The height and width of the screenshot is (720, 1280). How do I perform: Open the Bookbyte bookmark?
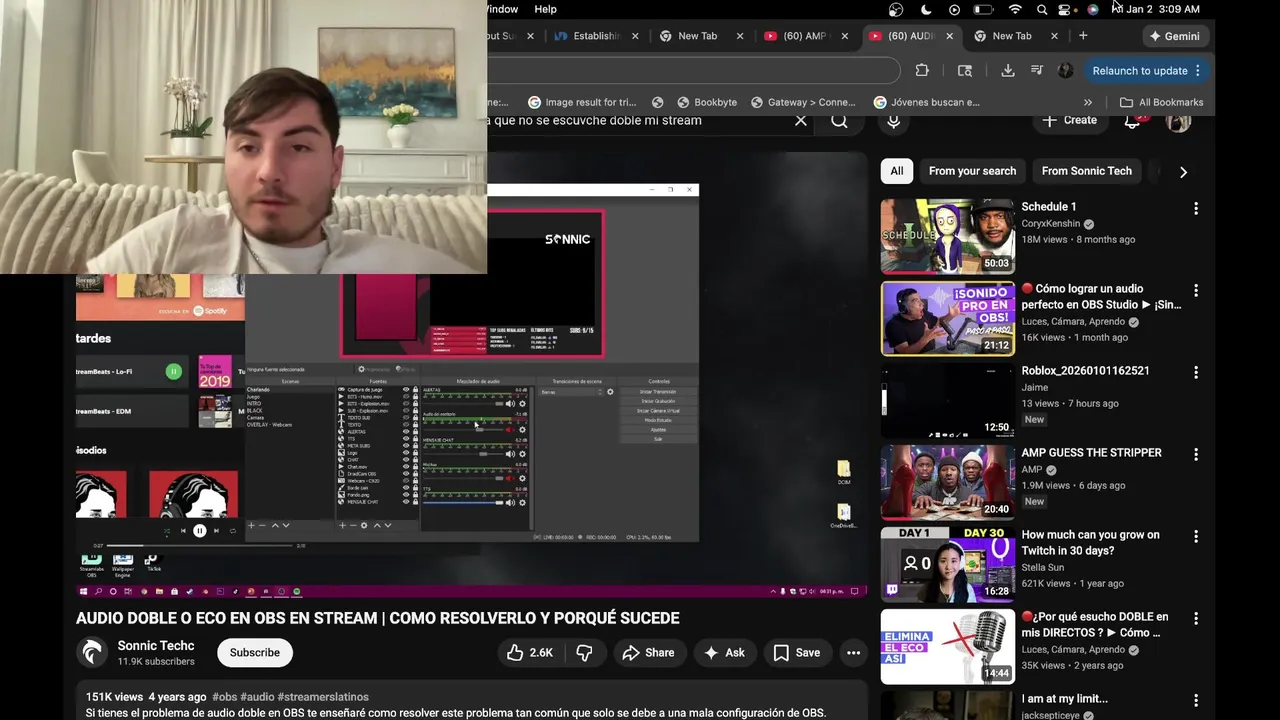point(707,102)
